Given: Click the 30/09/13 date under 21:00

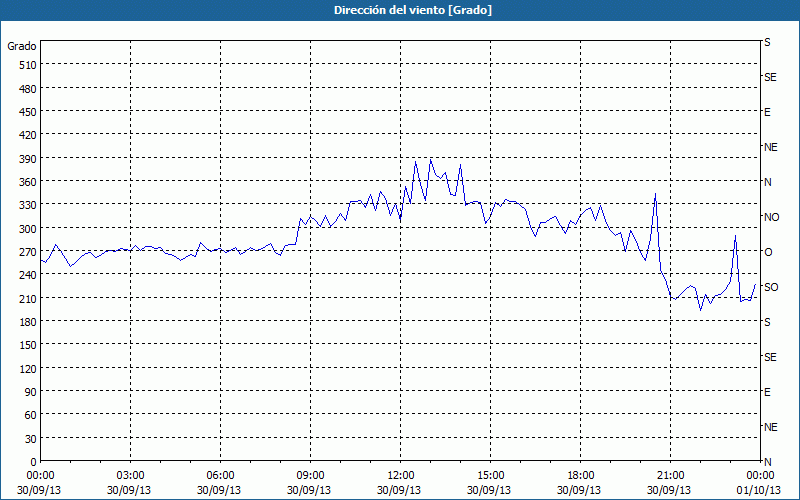Looking at the screenshot, I should [x=669, y=490].
